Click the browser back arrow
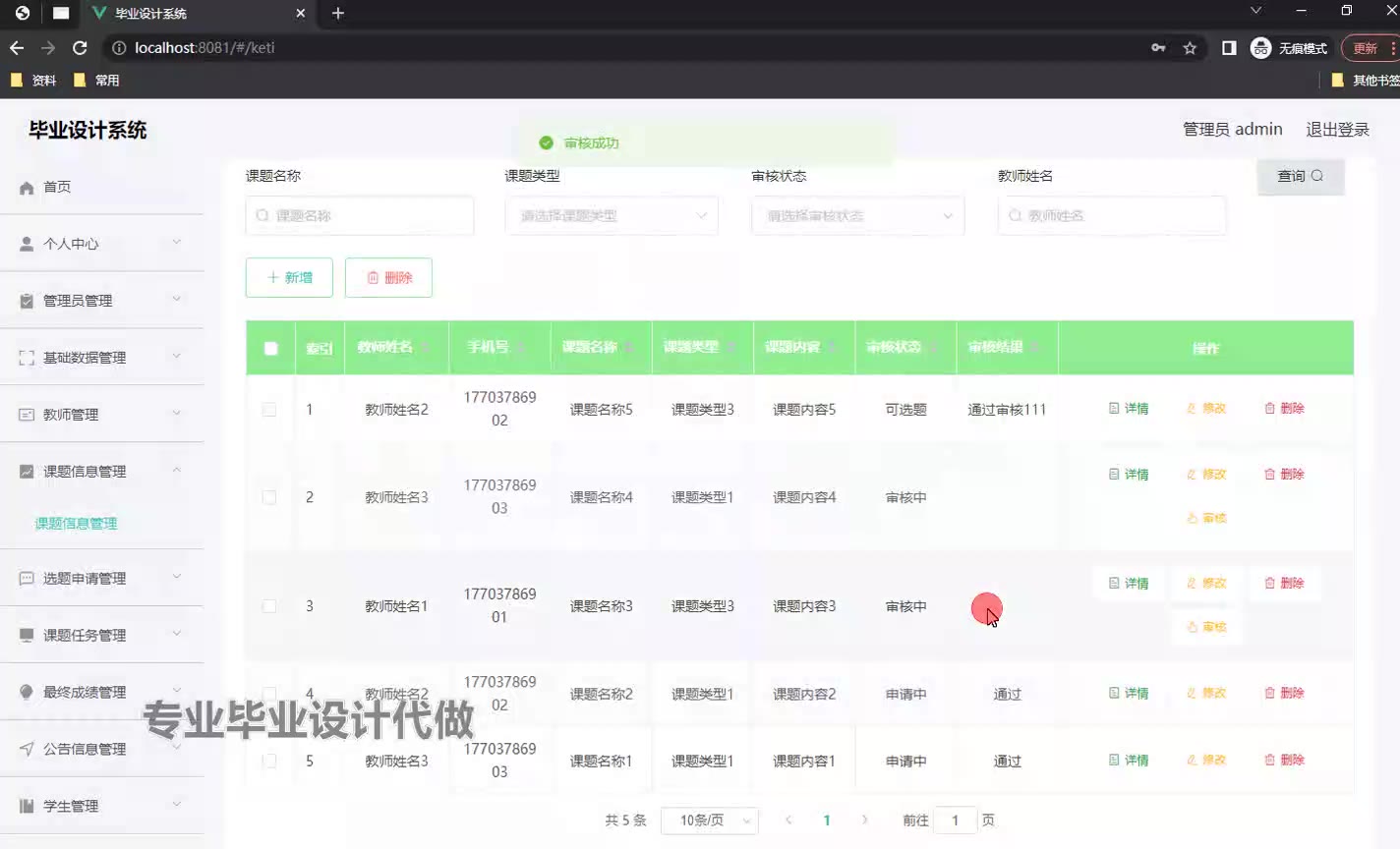Viewport: 1400px width, 849px height. [17, 47]
